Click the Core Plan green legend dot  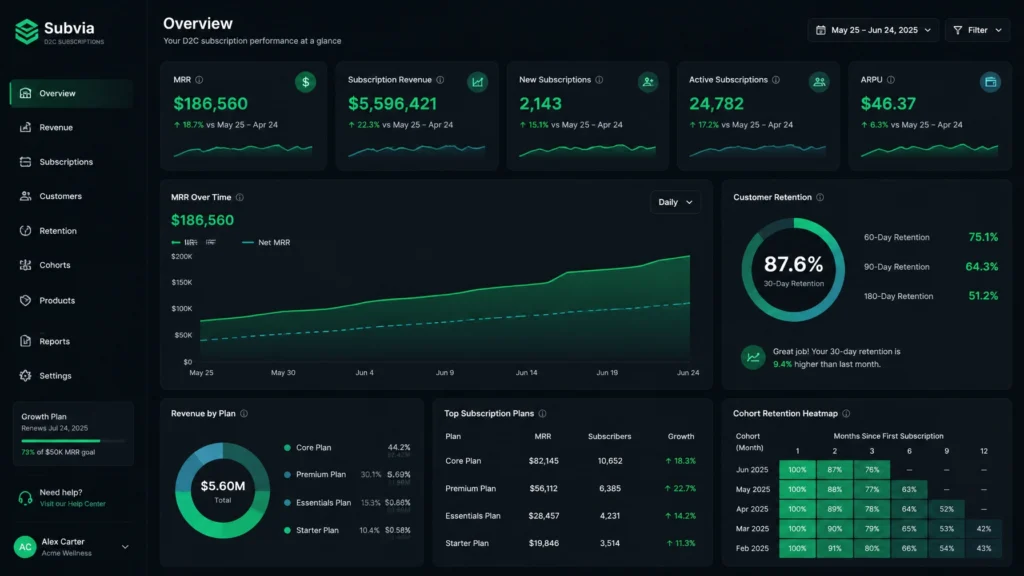click(287, 448)
